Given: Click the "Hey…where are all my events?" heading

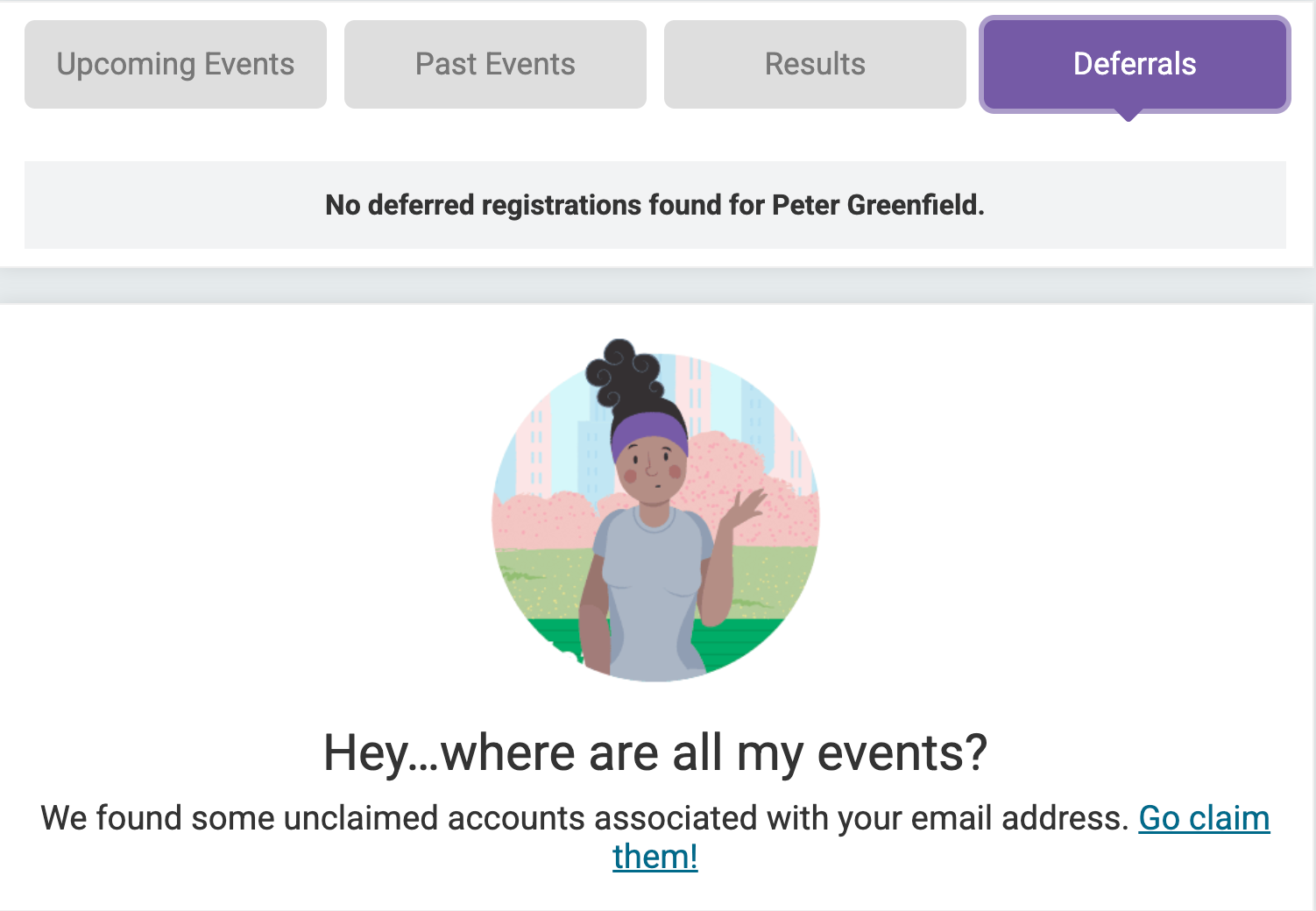Looking at the screenshot, I should click(x=655, y=752).
